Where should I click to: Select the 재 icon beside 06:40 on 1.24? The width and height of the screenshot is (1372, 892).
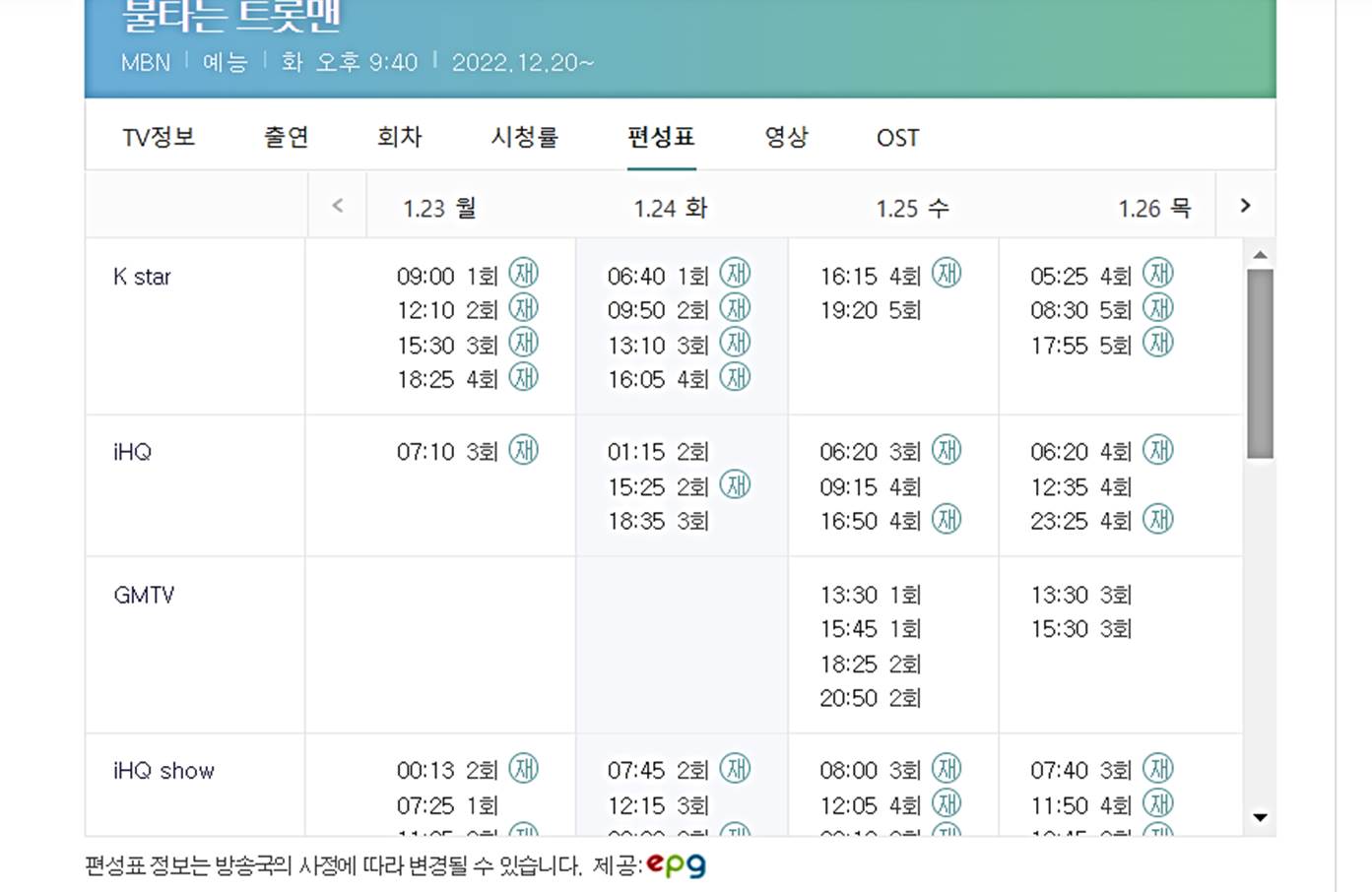tap(736, 273)
